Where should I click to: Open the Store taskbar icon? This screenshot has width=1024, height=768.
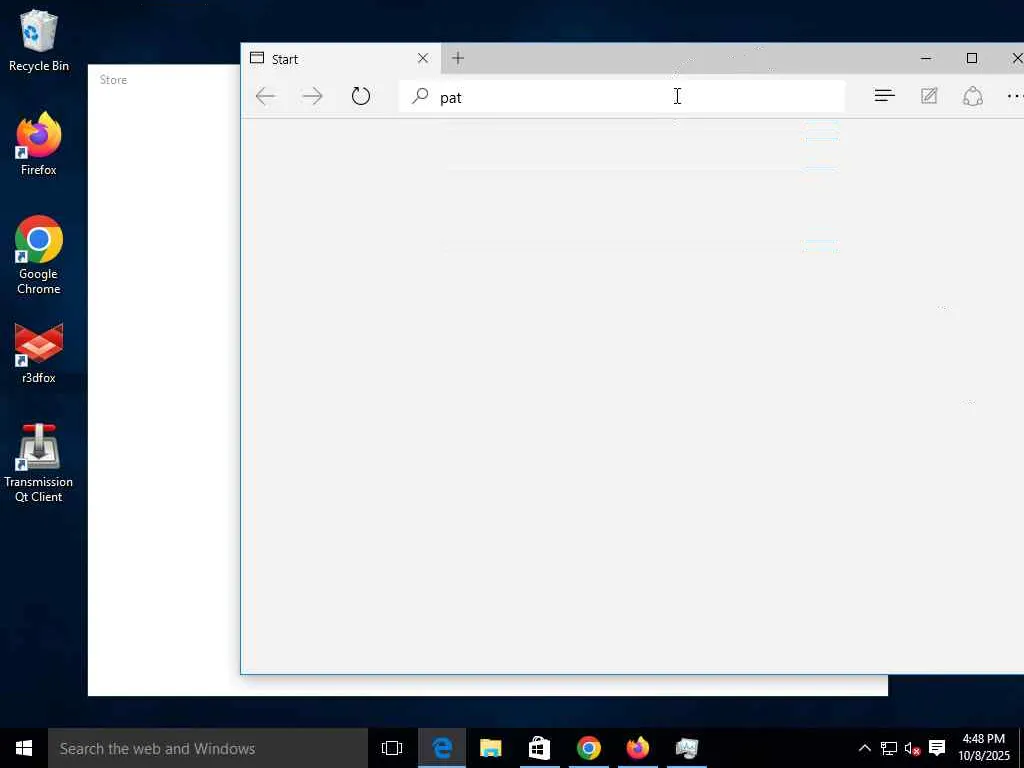(x=539, y=748)
